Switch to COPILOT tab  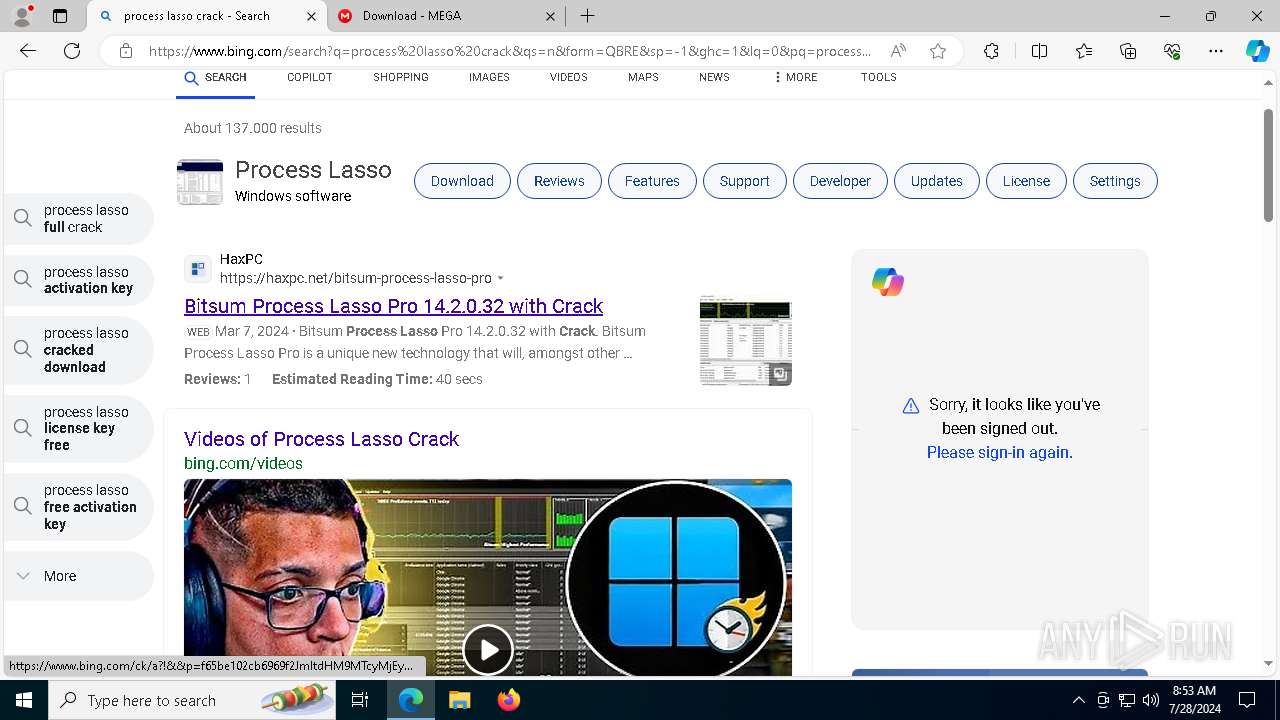[x=310, y=78]
